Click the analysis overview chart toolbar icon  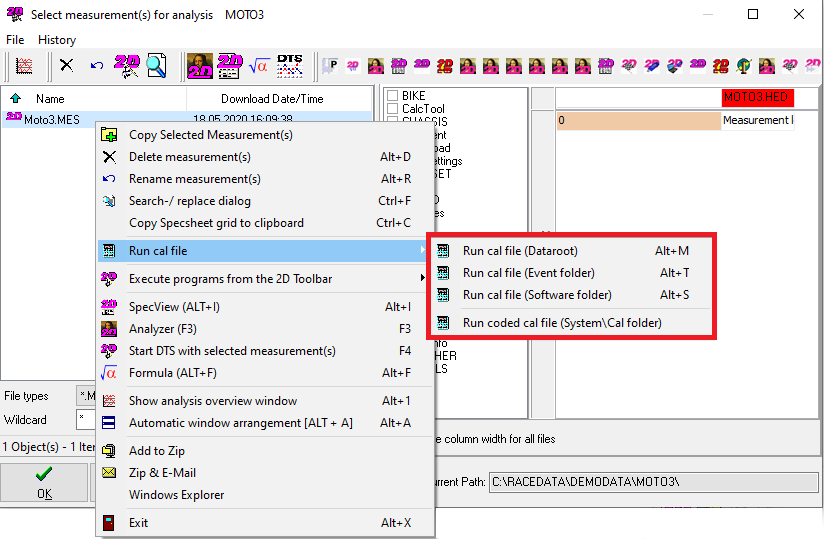point(24,66)
